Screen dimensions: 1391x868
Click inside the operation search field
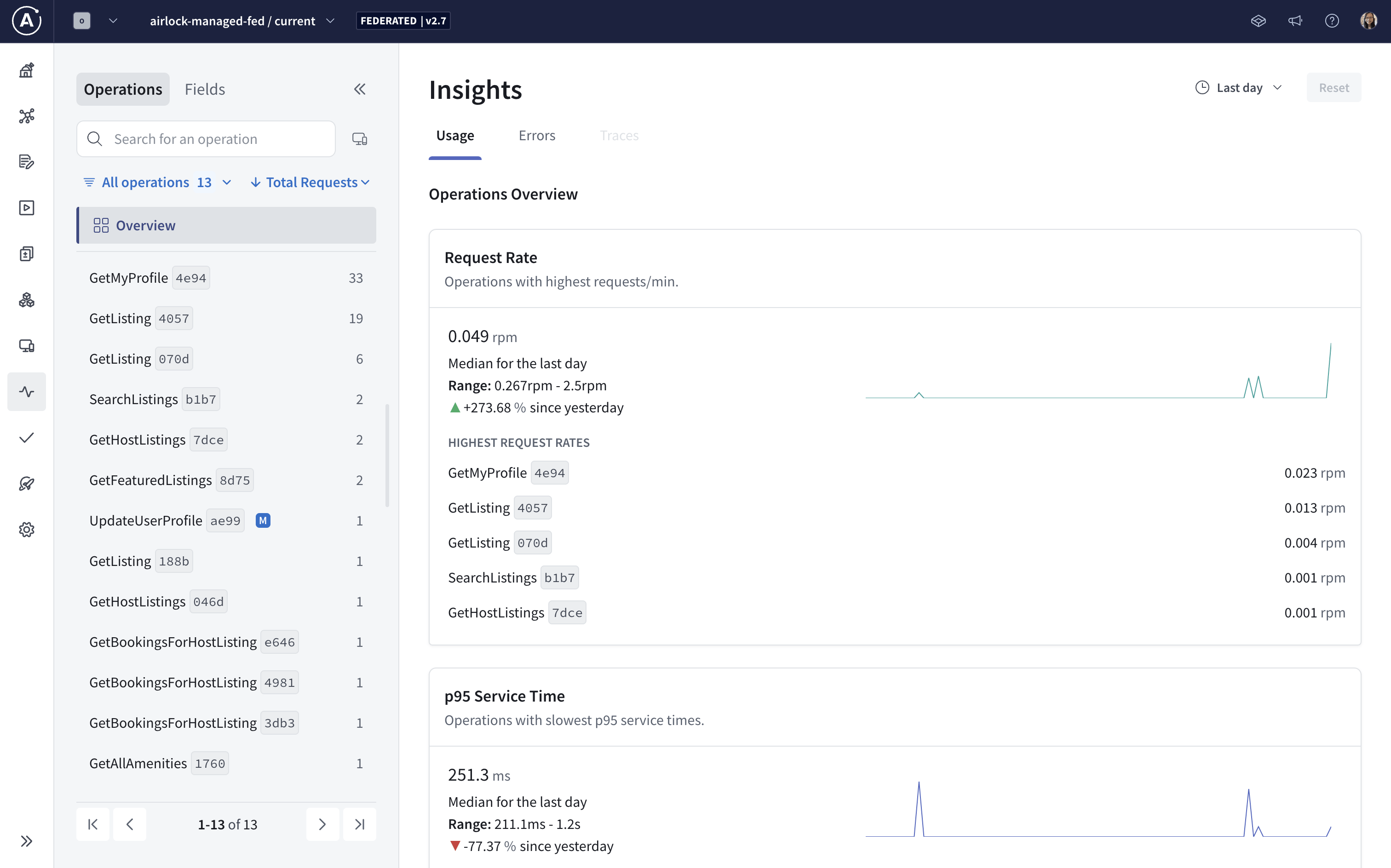click(x=206, y=138)
